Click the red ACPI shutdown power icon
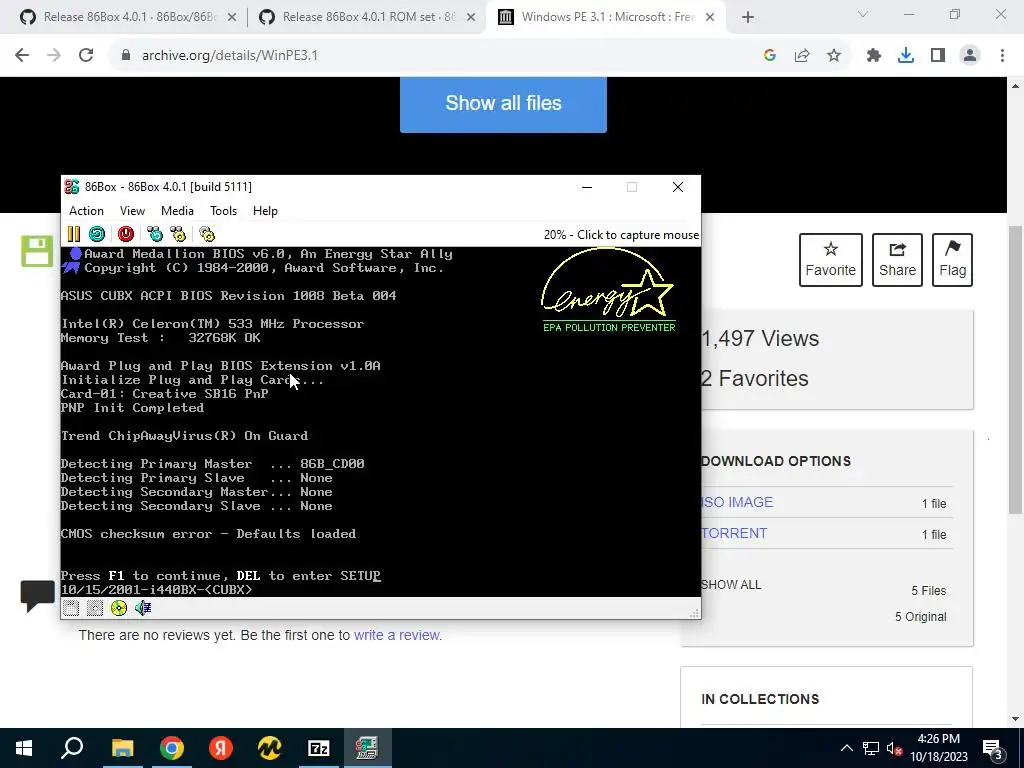Screen dimensions: 1024x768 click(x=125, y=234)
